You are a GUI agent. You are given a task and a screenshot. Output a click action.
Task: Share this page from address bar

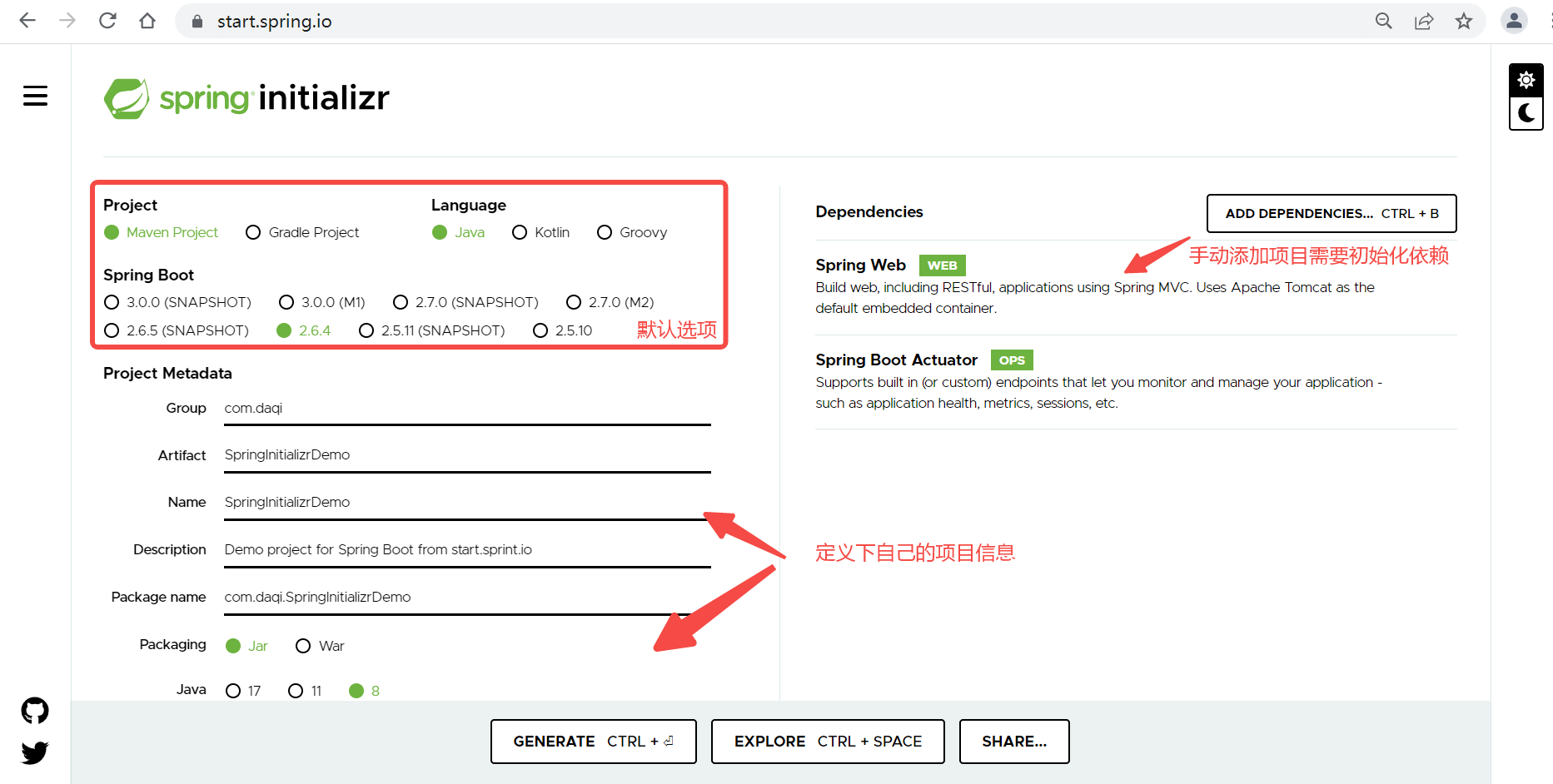coord(1424,21)
